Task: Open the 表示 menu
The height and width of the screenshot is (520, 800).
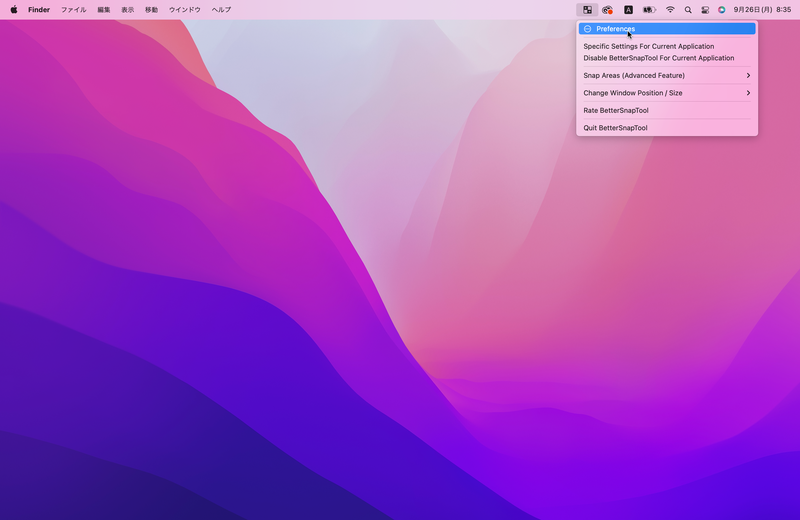Action: pyautogui.click(x=128, y=10)
